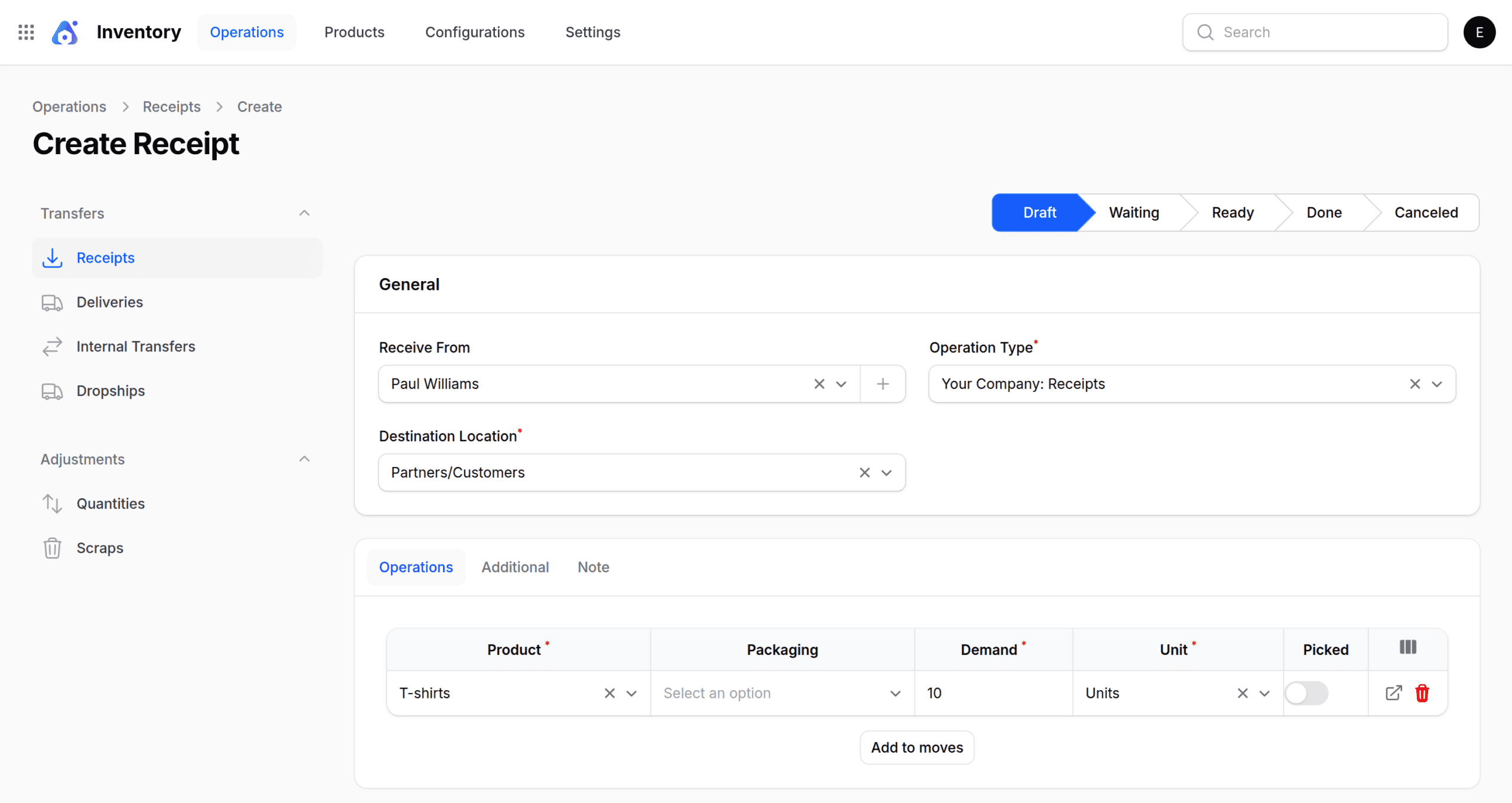
Task: Click the Add to moves button
Action: (x=917, y=747)
